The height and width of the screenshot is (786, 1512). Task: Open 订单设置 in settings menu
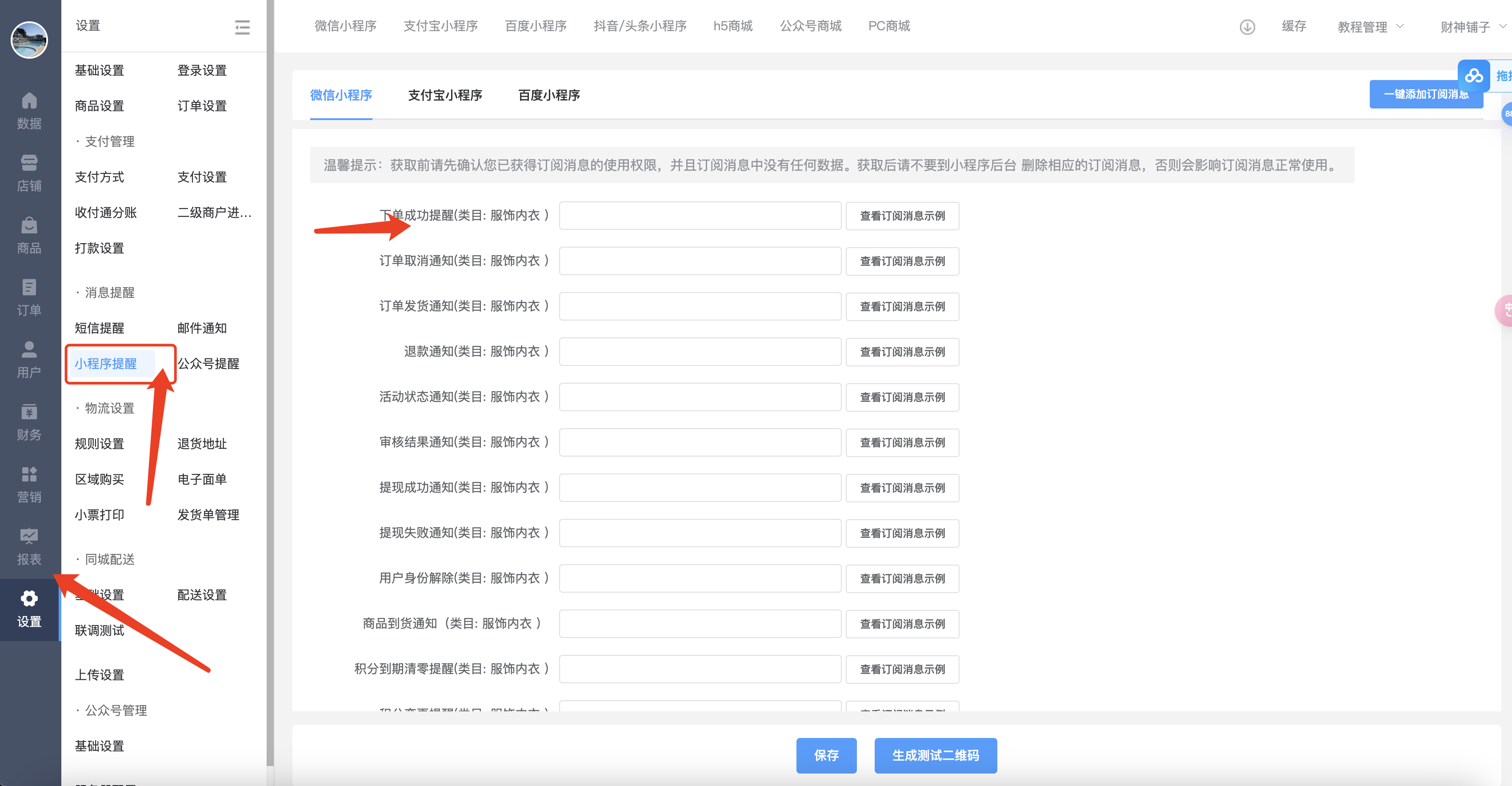(x=202, y=106)
